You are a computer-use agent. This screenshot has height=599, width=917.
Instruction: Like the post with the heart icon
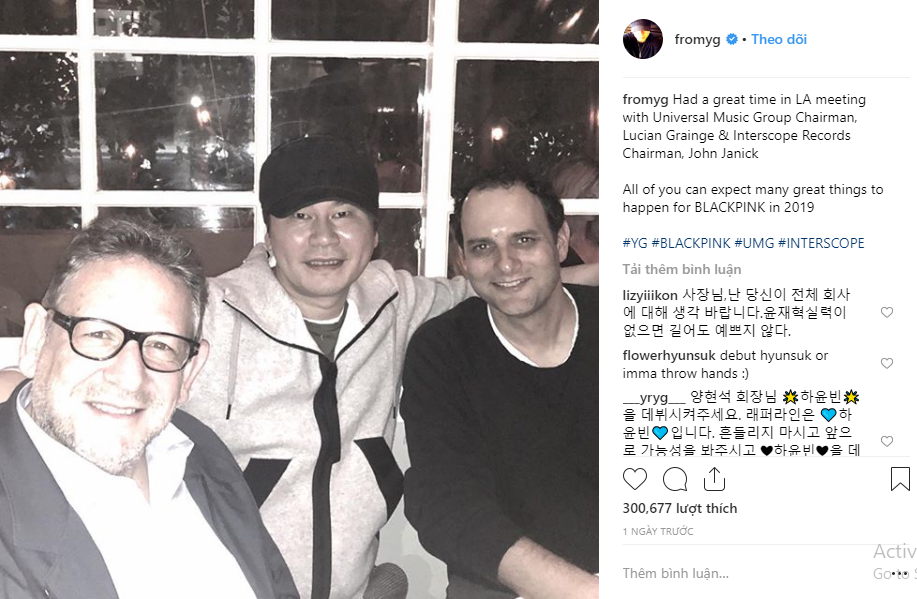pos(635,479)
